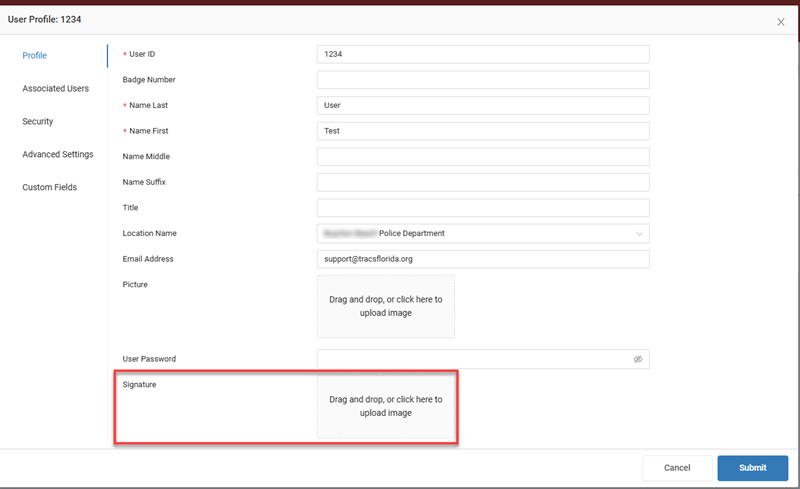
Task: Open the Profile tab
Action: 35,56
